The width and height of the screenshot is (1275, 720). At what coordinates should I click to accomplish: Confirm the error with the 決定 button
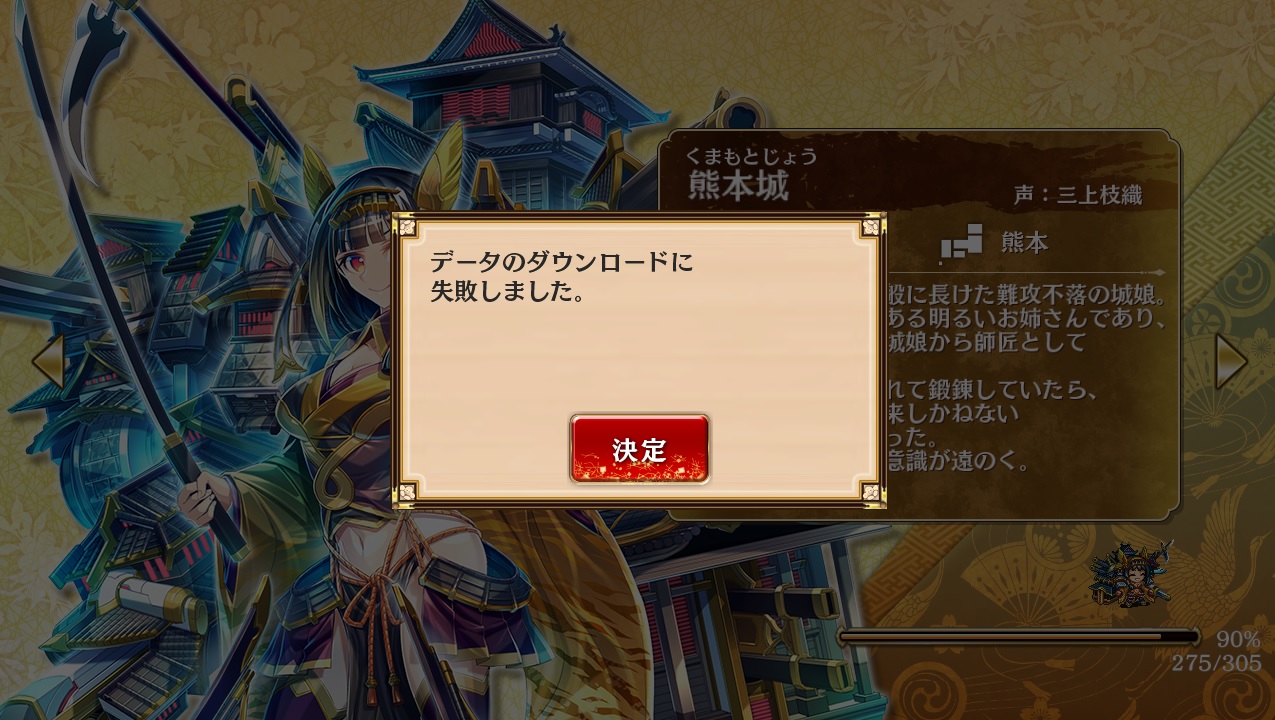point(640,449)
